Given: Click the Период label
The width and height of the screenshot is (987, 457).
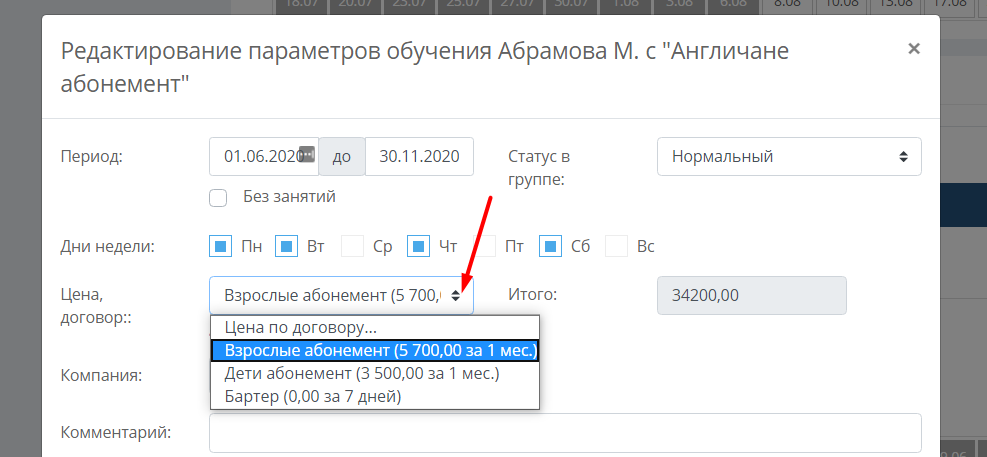Looking at the screenshot, I should pos(91,157).
